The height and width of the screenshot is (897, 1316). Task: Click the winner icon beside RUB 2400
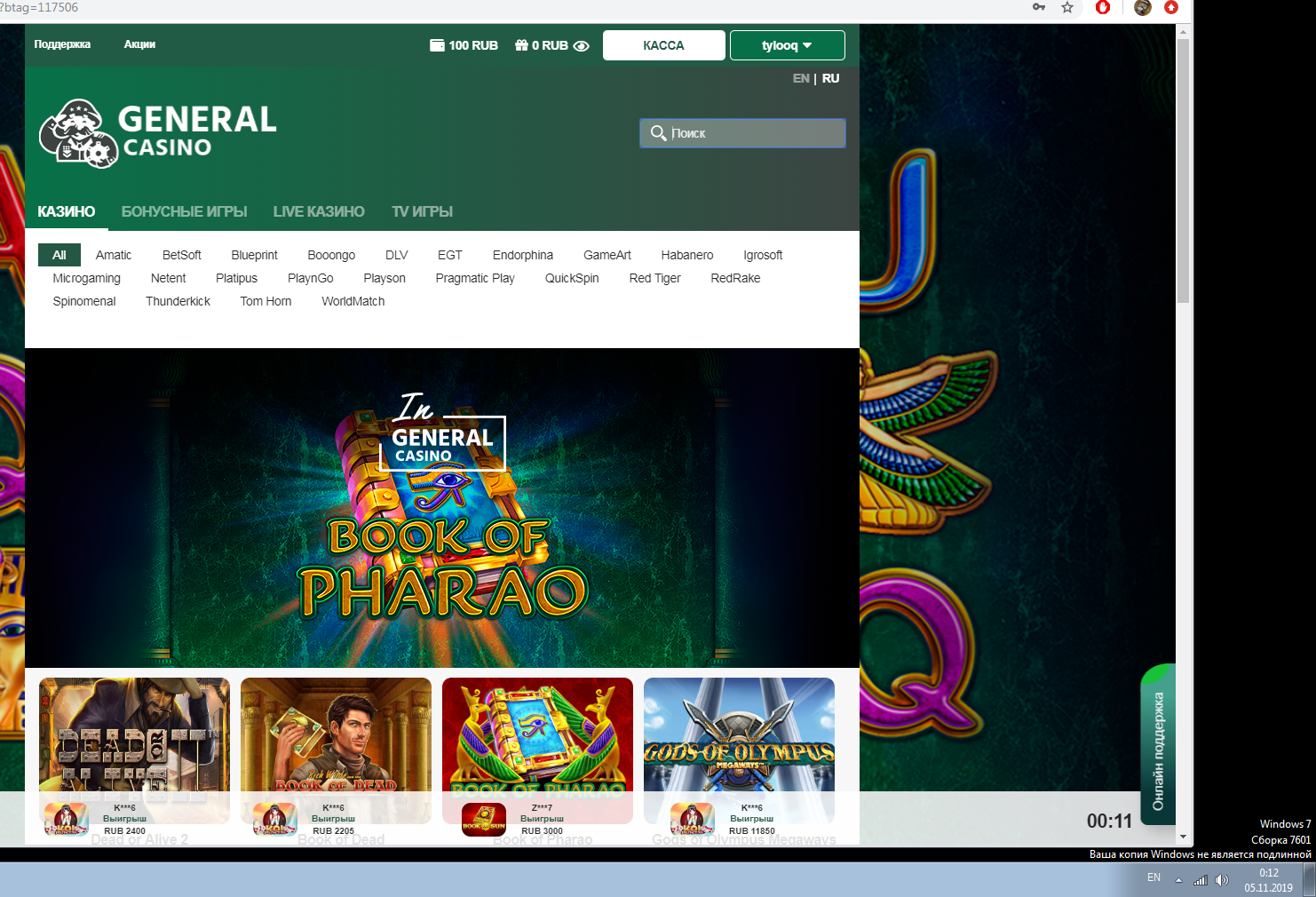click(x=67, y=819)
